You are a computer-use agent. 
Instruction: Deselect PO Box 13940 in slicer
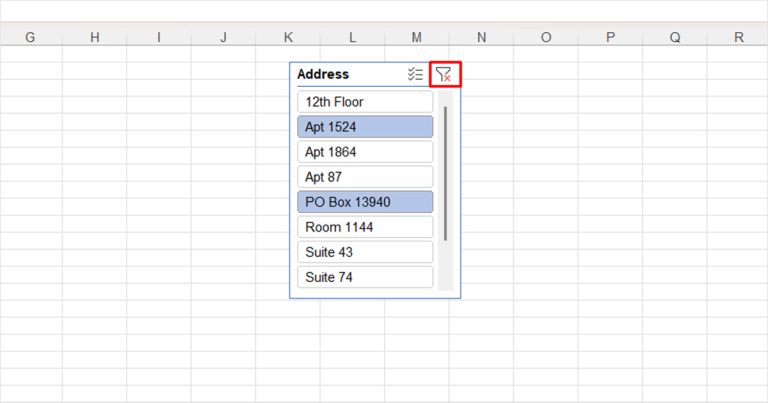[x=365, y=202]
